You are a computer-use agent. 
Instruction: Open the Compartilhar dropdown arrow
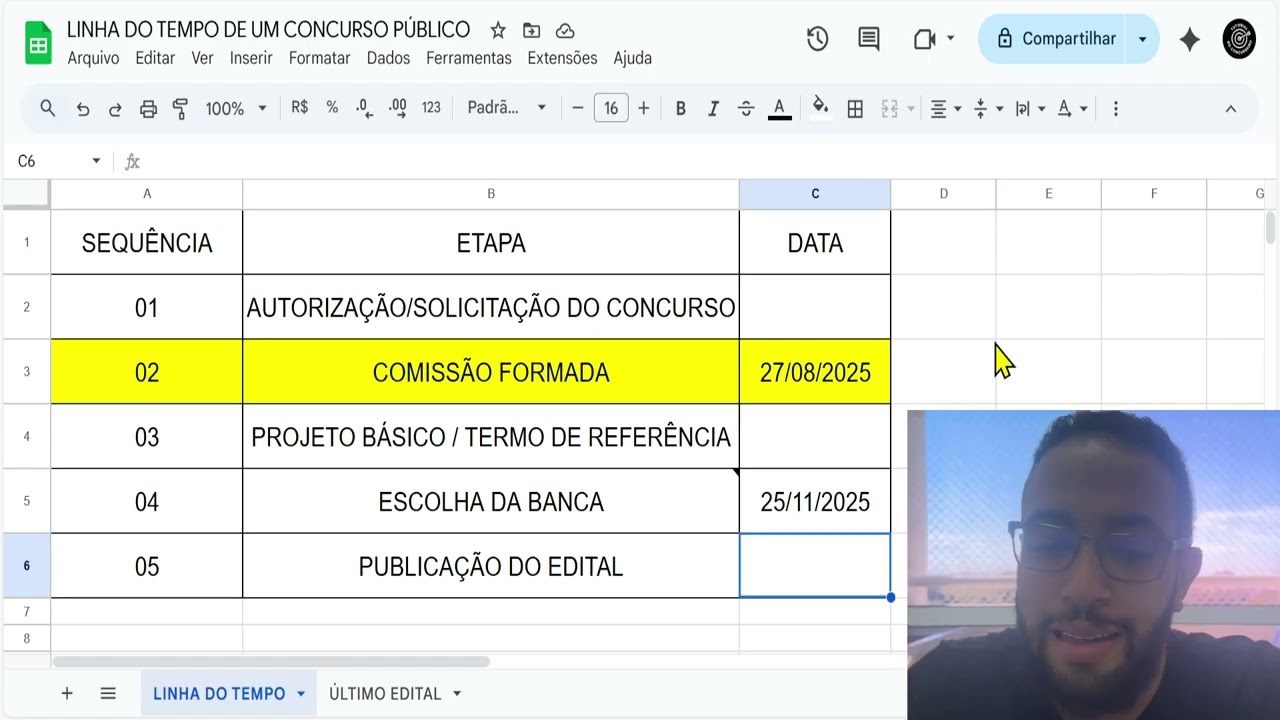[x=1142, y=39]
